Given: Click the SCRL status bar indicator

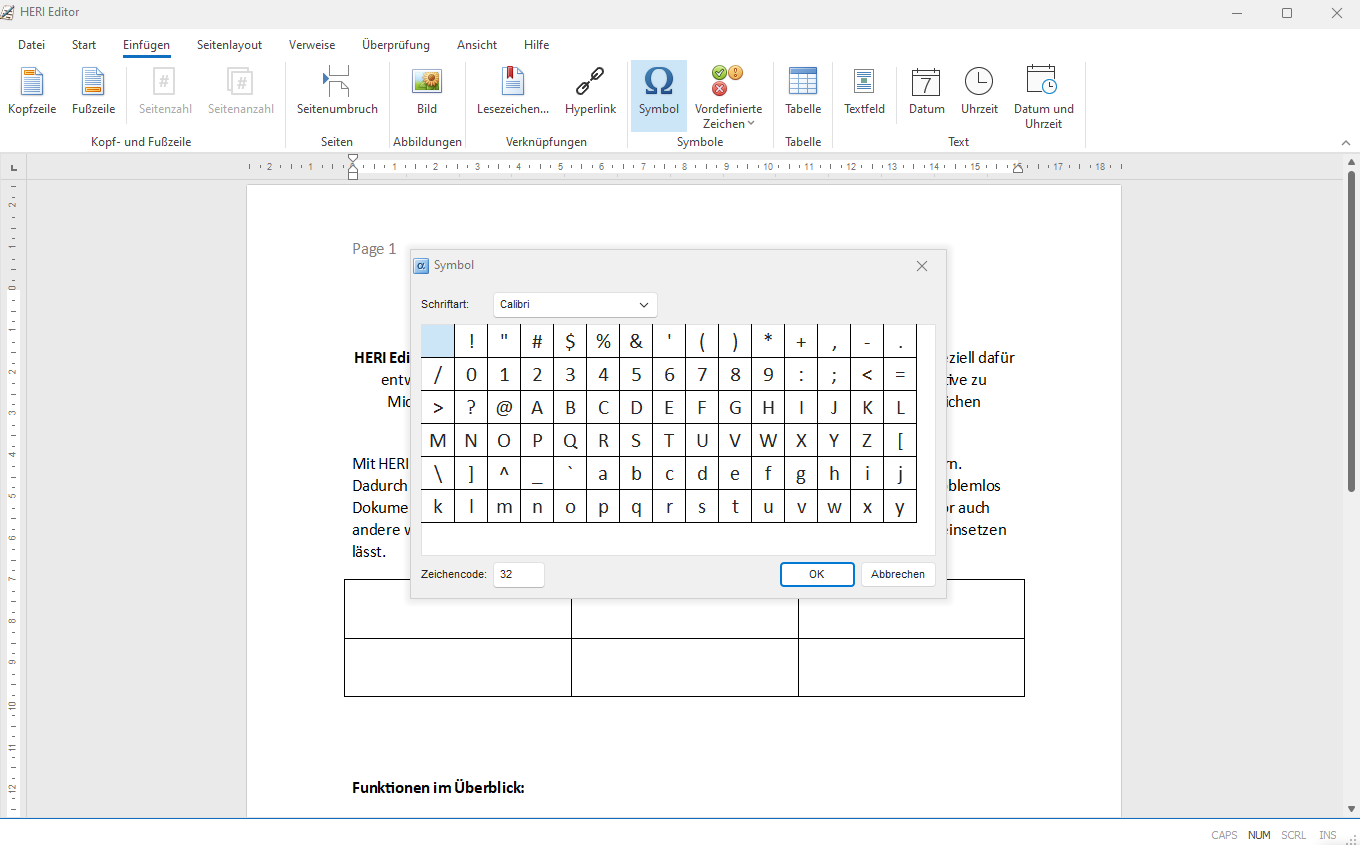Looking at the screenshot, I should point(1293,835).
